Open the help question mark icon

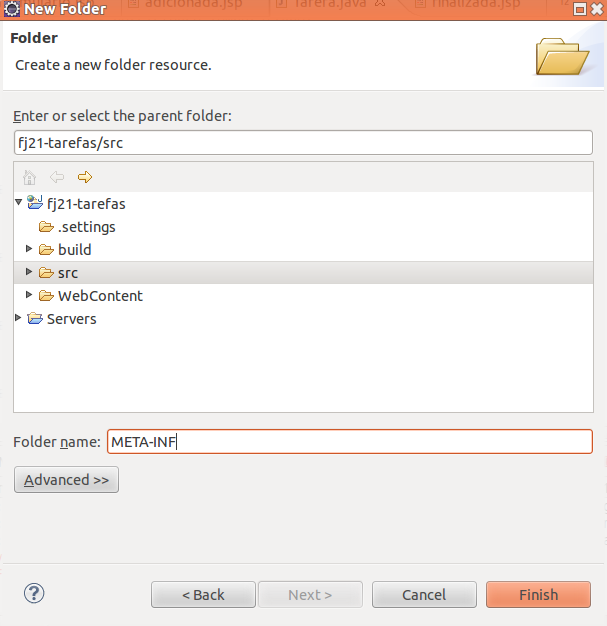pyautogui.click(x=34, y=594)
